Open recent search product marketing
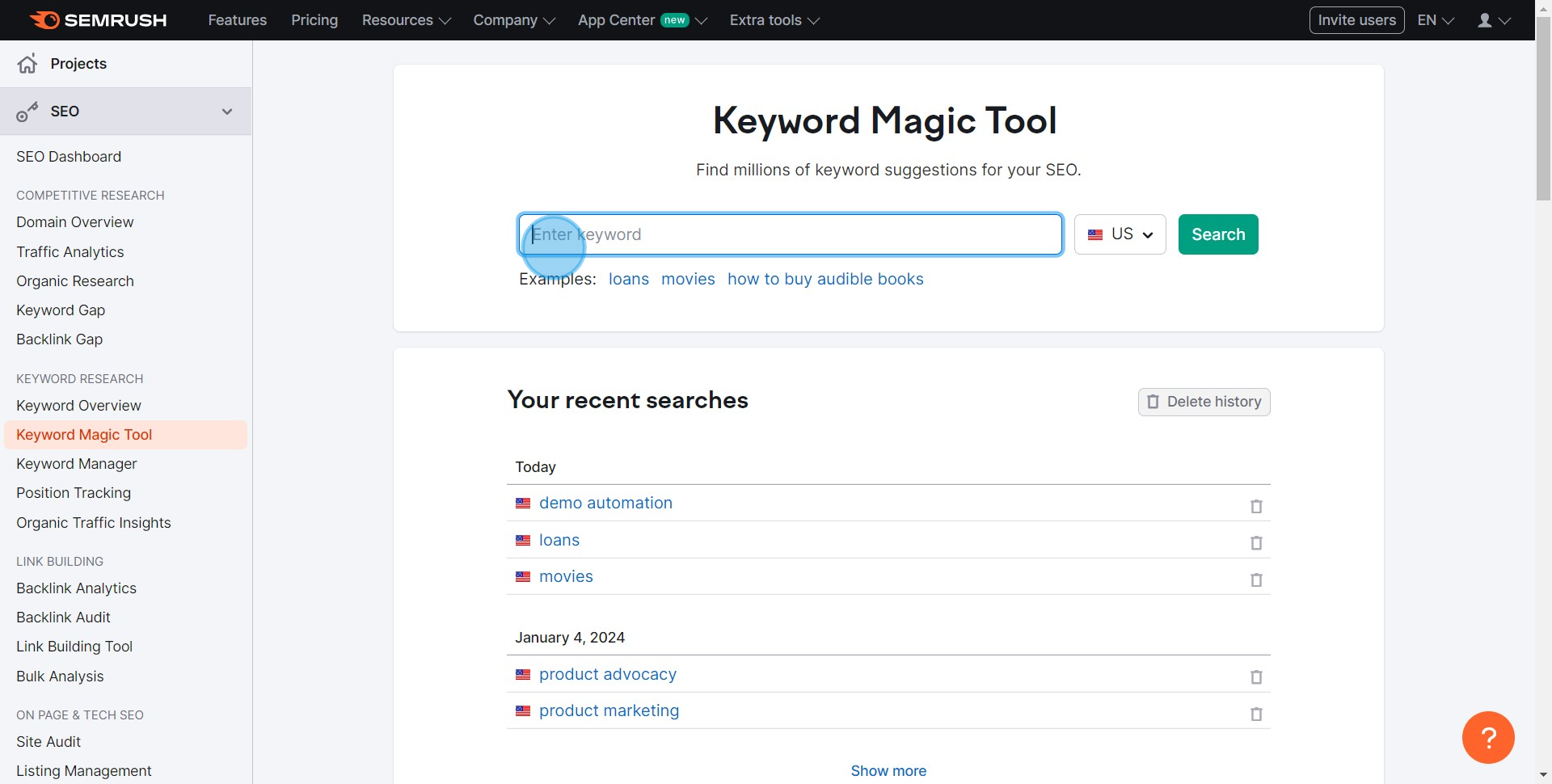This screenshot has width=1552, height=784. coord(609,710)
